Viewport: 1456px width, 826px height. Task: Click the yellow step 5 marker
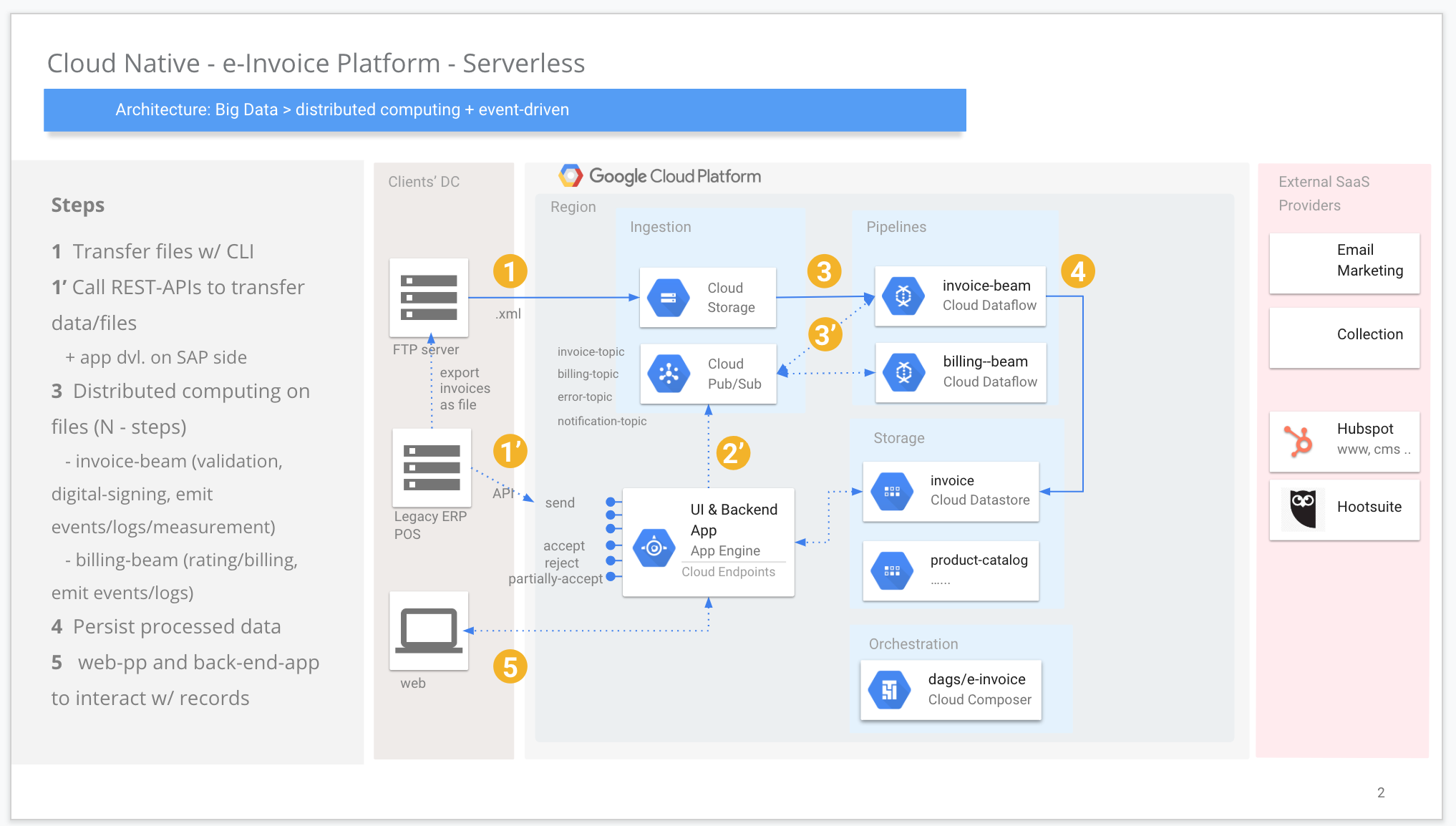coord(510,667)
